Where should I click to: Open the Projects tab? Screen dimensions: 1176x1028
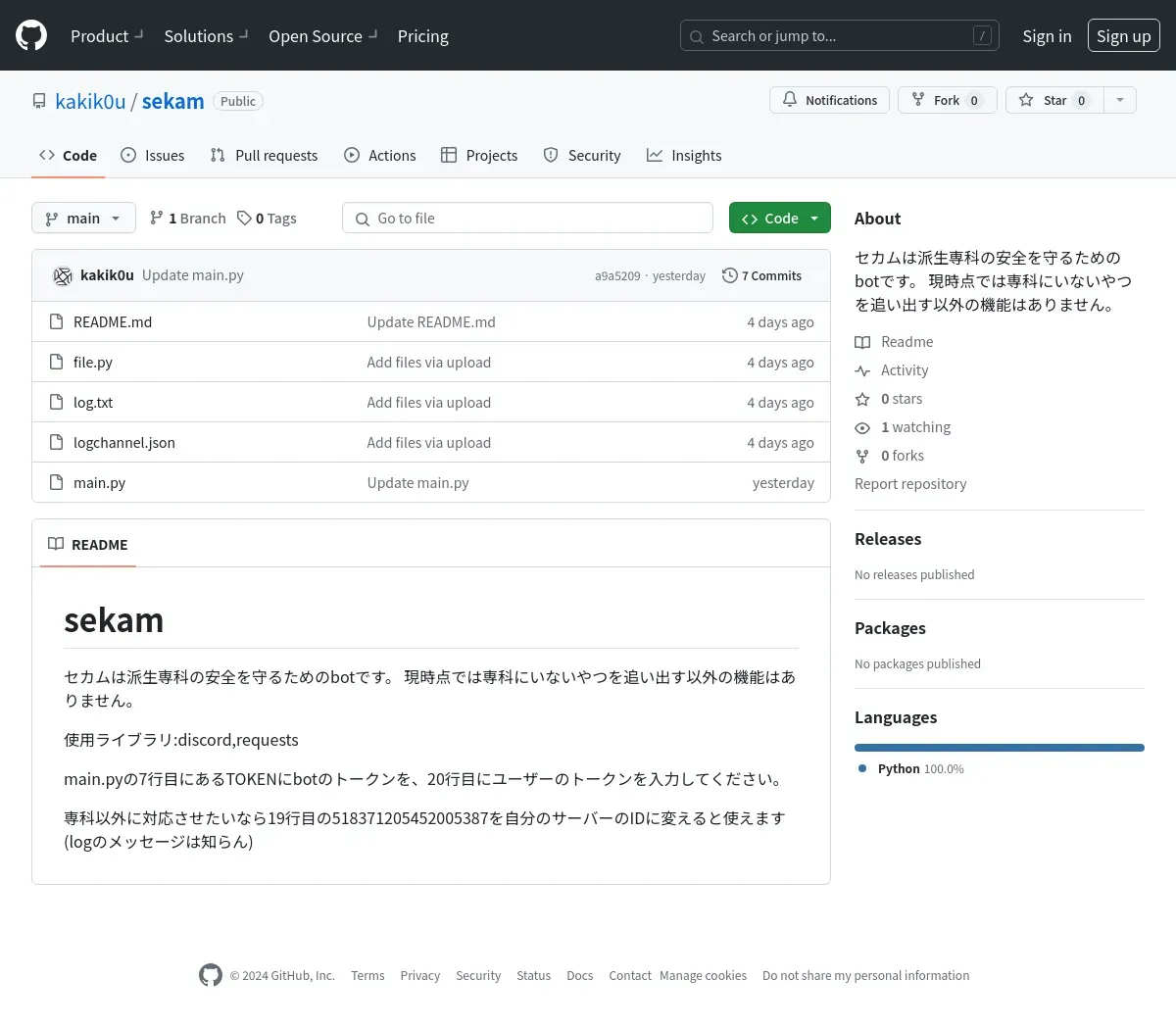click(x=479, y=155)
